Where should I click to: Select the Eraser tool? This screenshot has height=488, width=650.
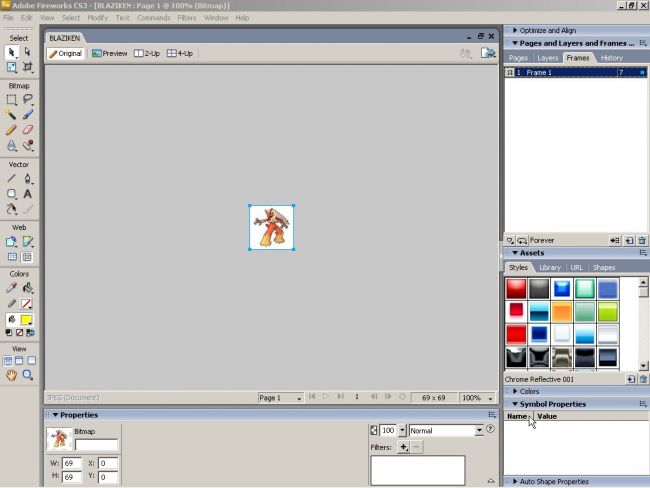point(28,130)
